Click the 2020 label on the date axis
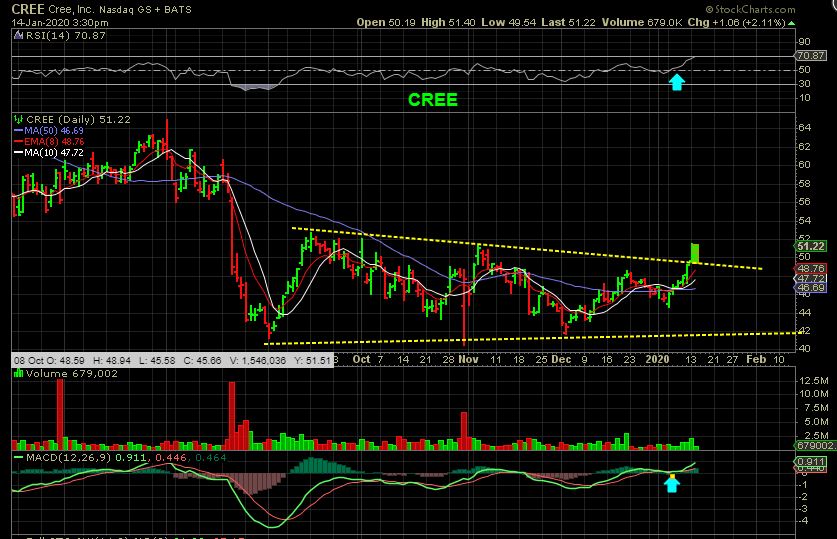The image size is (837, 539). point(657,360)
